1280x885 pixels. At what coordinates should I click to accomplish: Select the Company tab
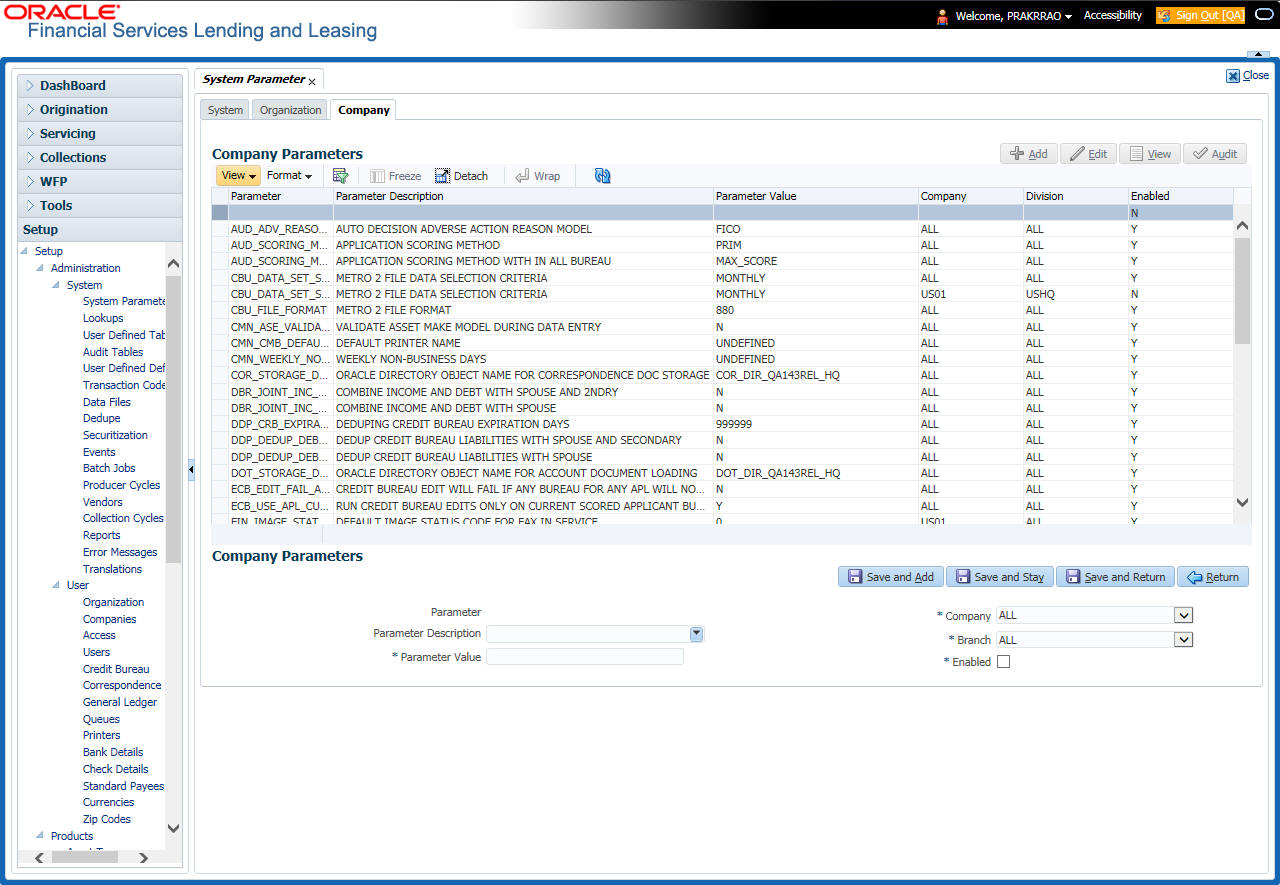pyautogui.click(x=364, y=110)
